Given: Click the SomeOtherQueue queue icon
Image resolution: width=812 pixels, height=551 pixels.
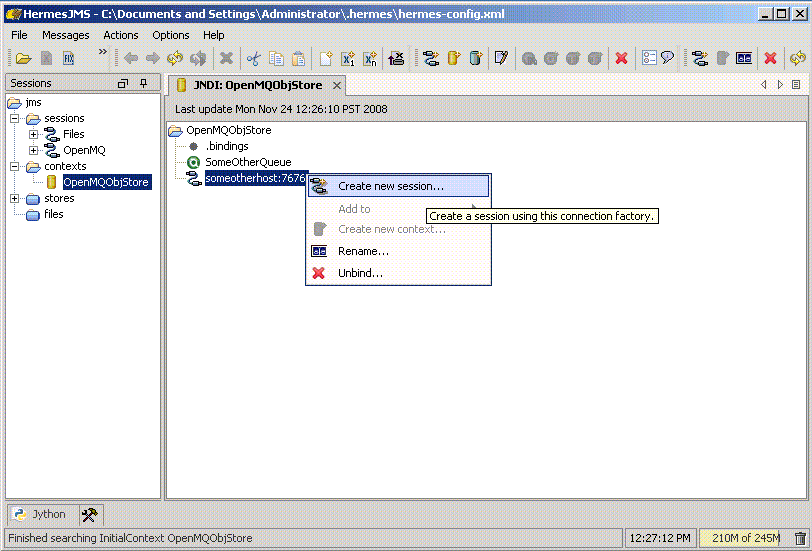Looking at the screenshot, I should click(x=194, y=162).
